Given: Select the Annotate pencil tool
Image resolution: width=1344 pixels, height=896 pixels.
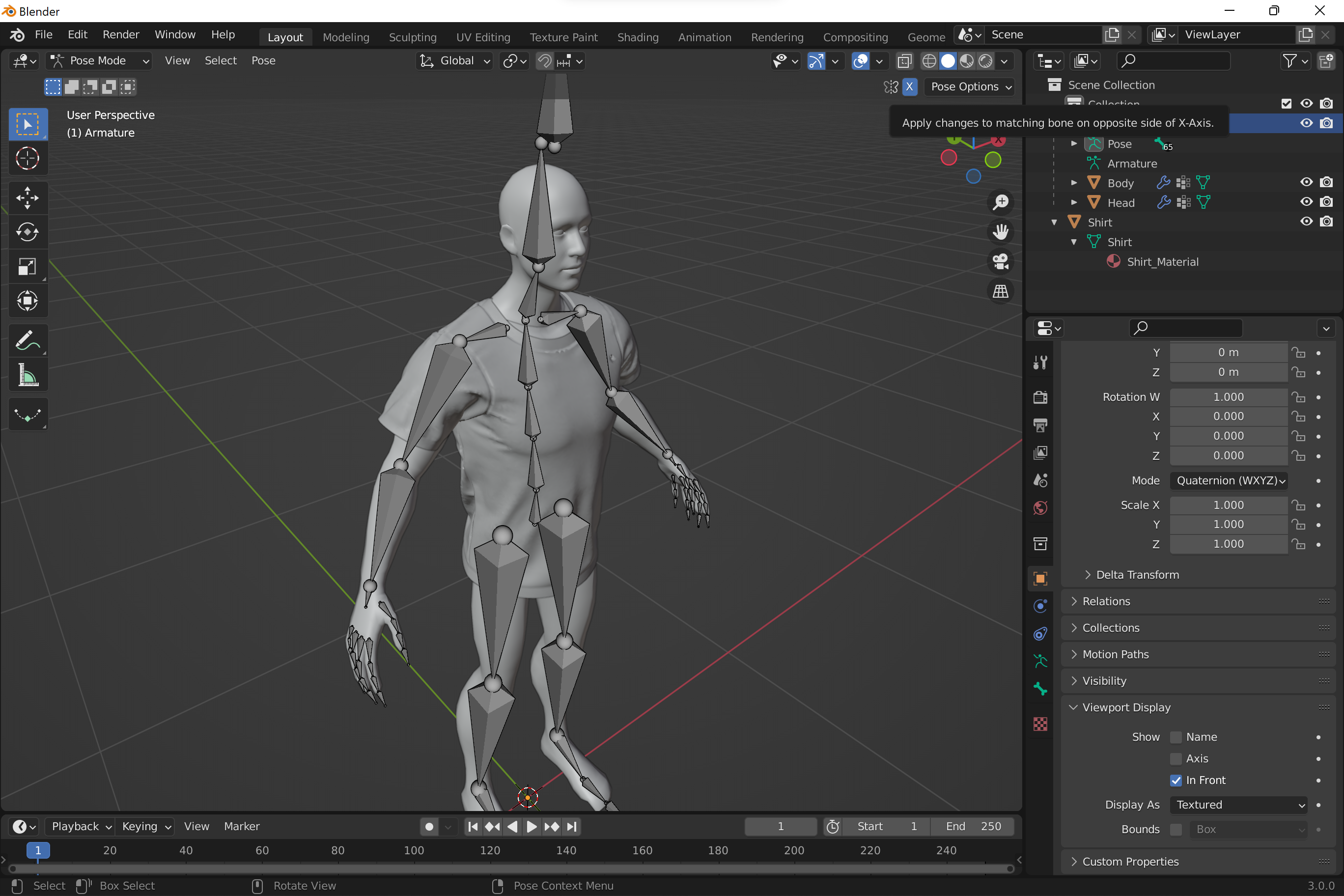Looking at the screenshot, I should pos(27,340).
